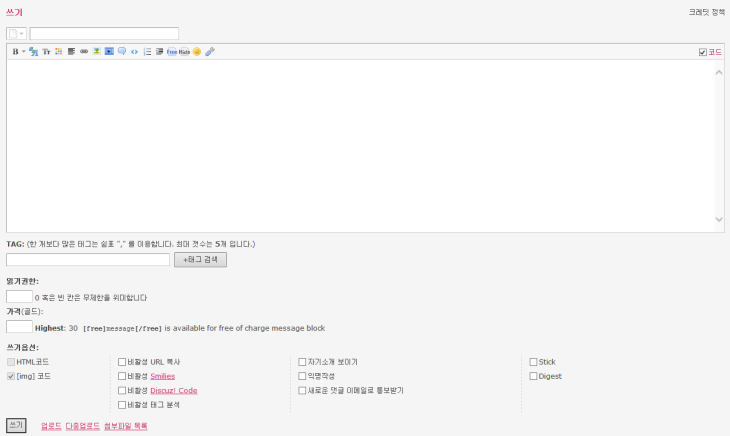Click the attachment paperclip icon
The height and width of the screenshot is (436, 730).
coord(210,52)
